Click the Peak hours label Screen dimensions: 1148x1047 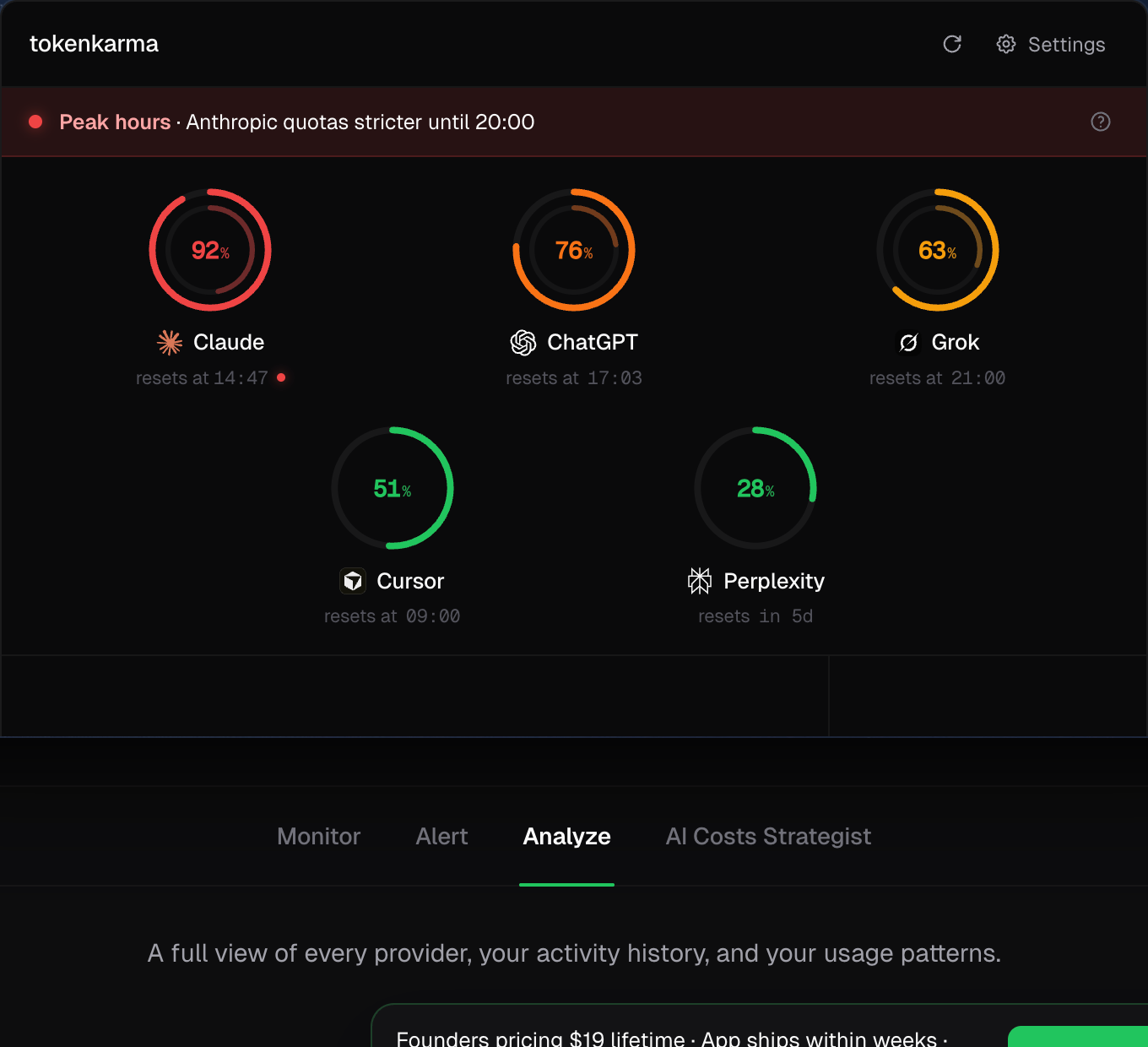tap(115, 122)
